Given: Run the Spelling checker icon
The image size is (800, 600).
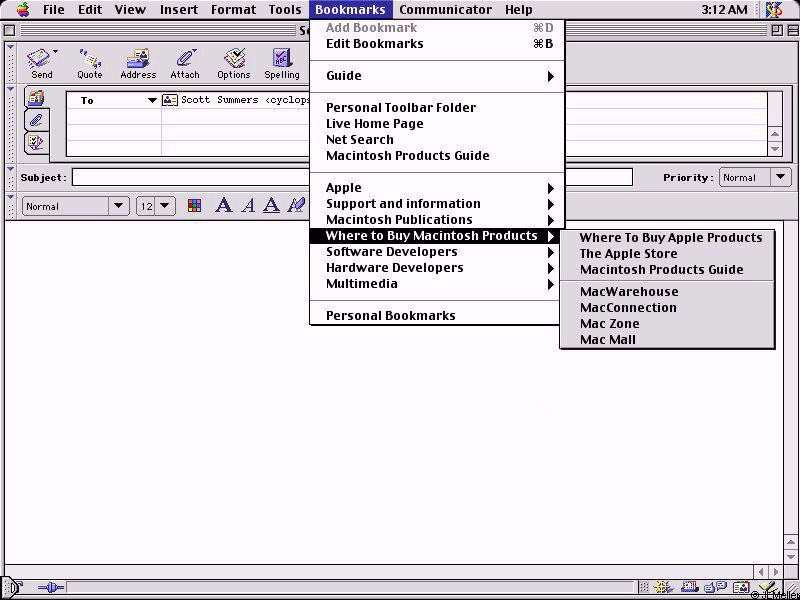Looking at the screenshot, I should (281, 58).
